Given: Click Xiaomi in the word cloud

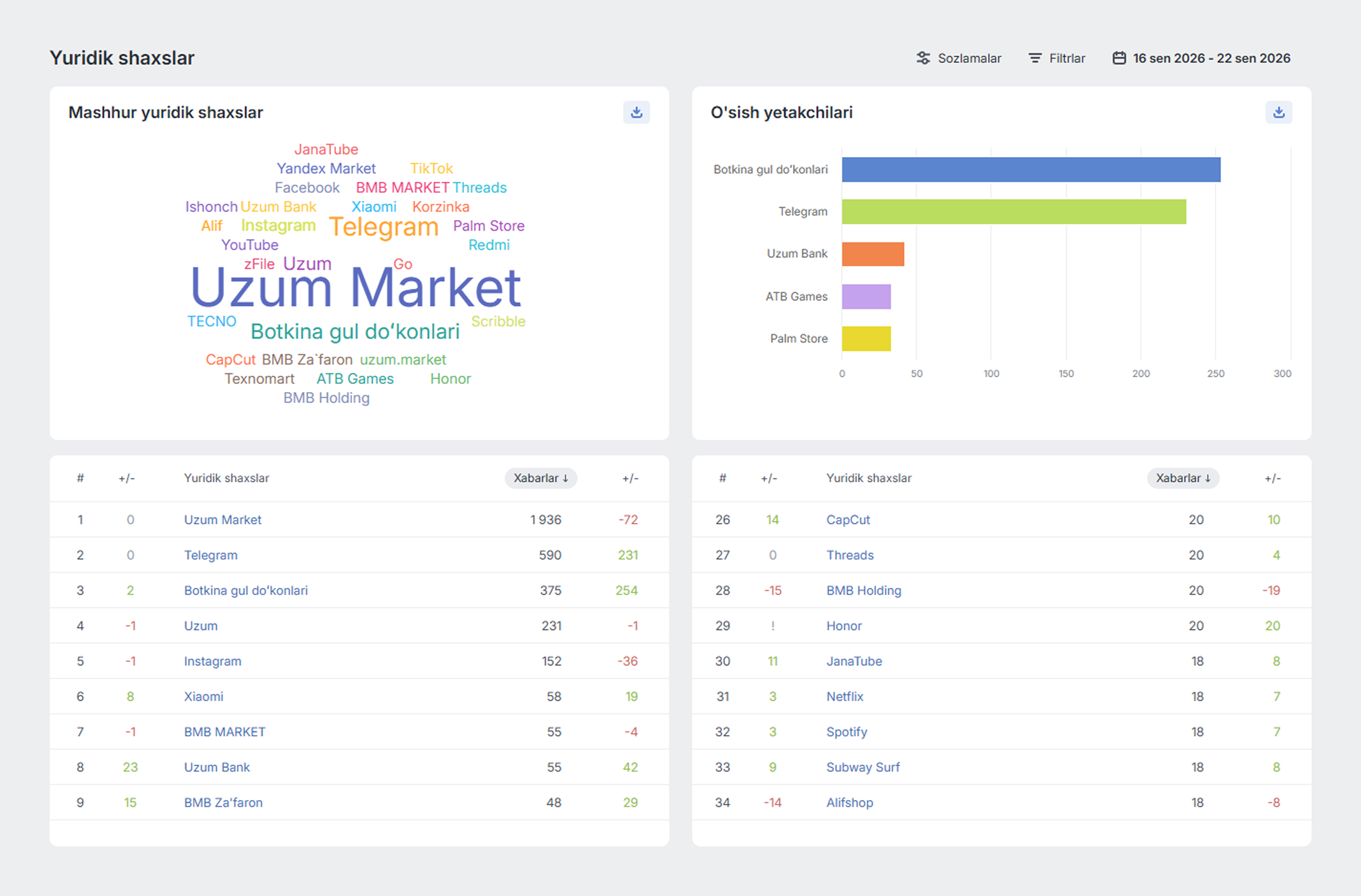Looking at the screenshot, I should 374,207.
